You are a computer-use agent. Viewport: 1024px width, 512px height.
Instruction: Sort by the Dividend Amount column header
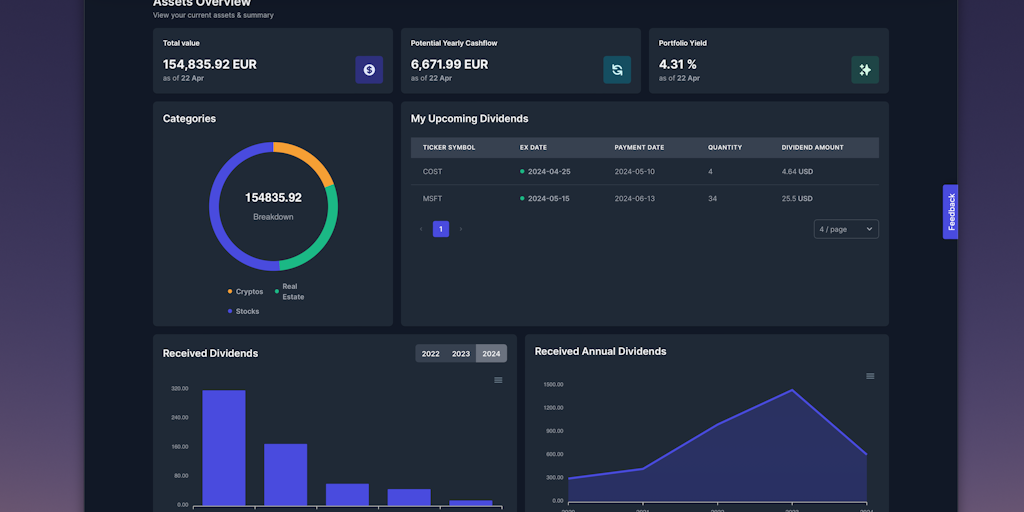812,148
